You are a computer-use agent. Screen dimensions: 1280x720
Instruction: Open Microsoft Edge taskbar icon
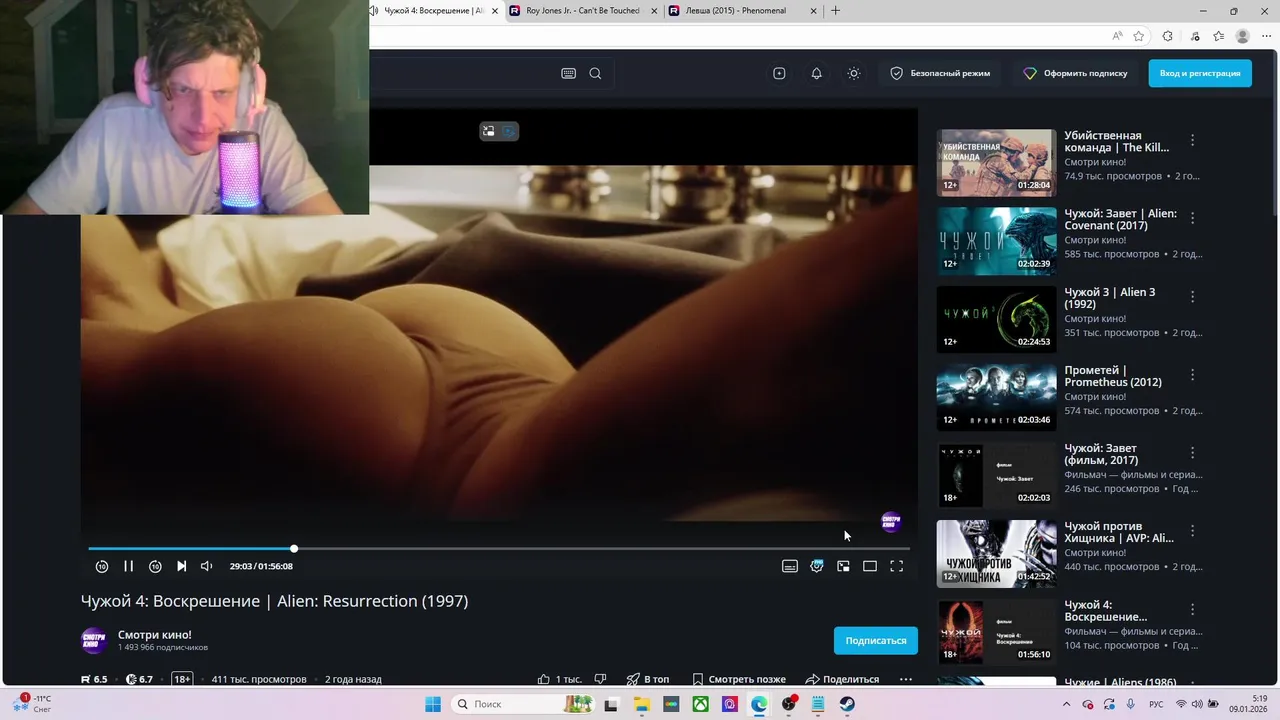click(x=759, y=704)
